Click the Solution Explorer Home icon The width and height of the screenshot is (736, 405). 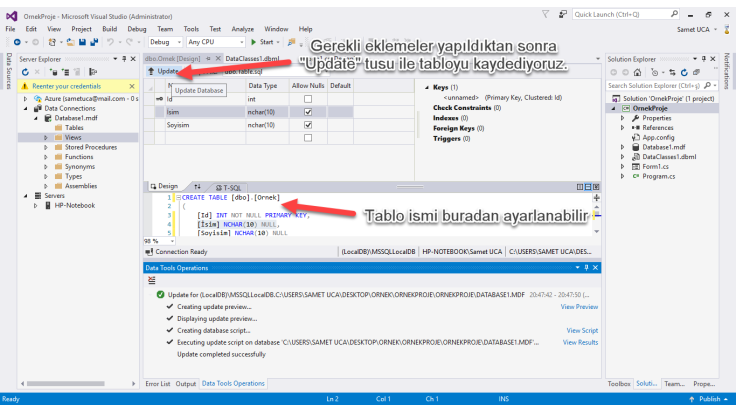pos(637,72)
